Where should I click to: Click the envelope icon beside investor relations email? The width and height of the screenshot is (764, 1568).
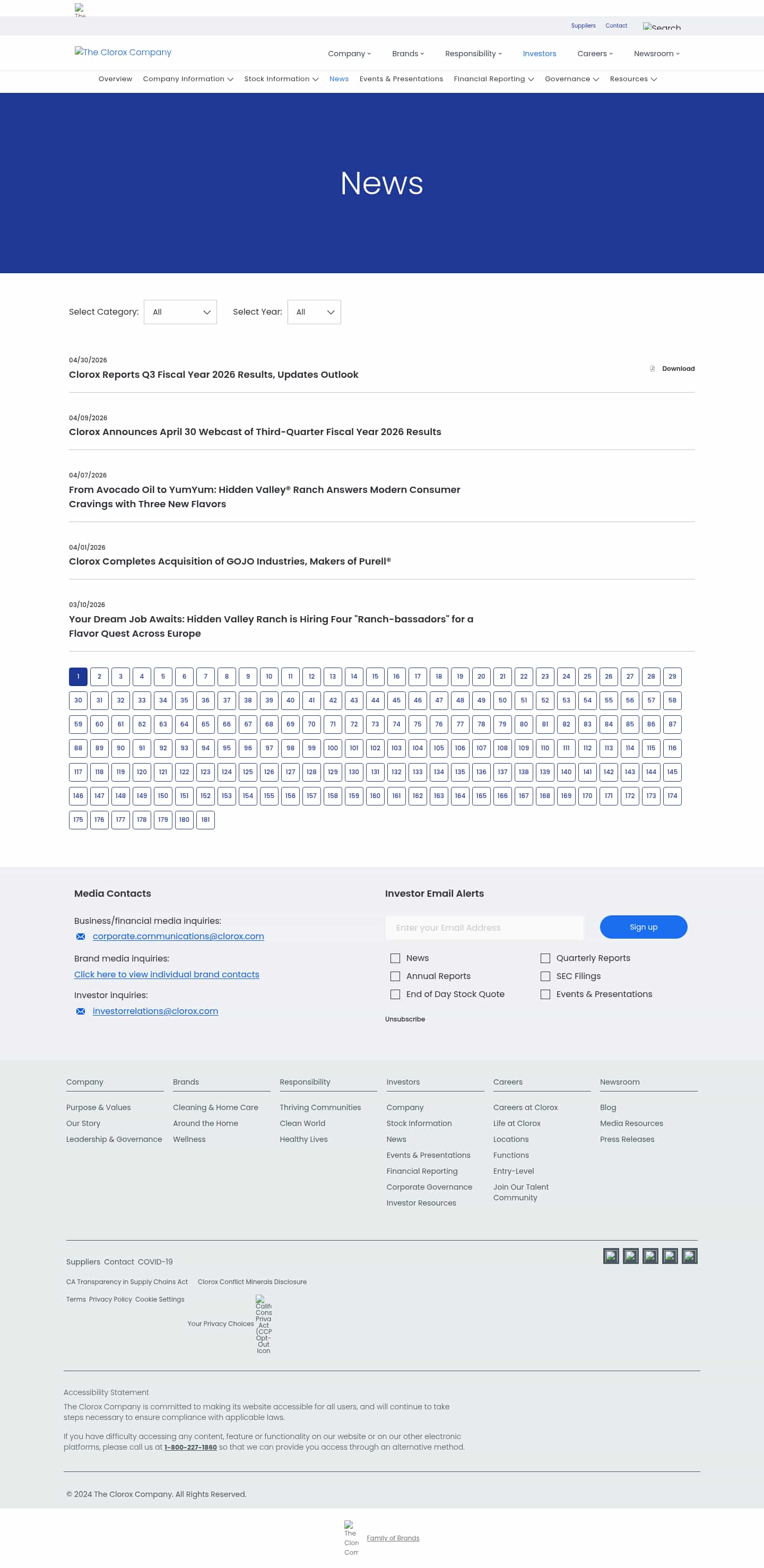tap(80, 1011)
